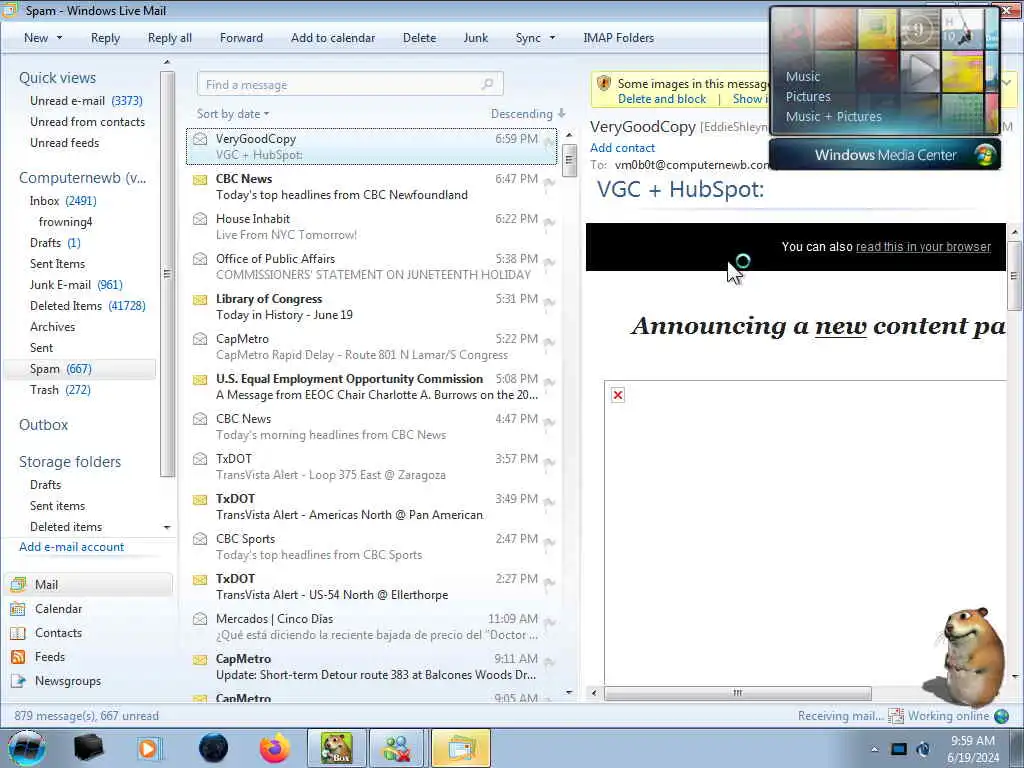Open the New dropdown arrow
This screenshot has height=768, width=1024.
click(x=59, y=38)
